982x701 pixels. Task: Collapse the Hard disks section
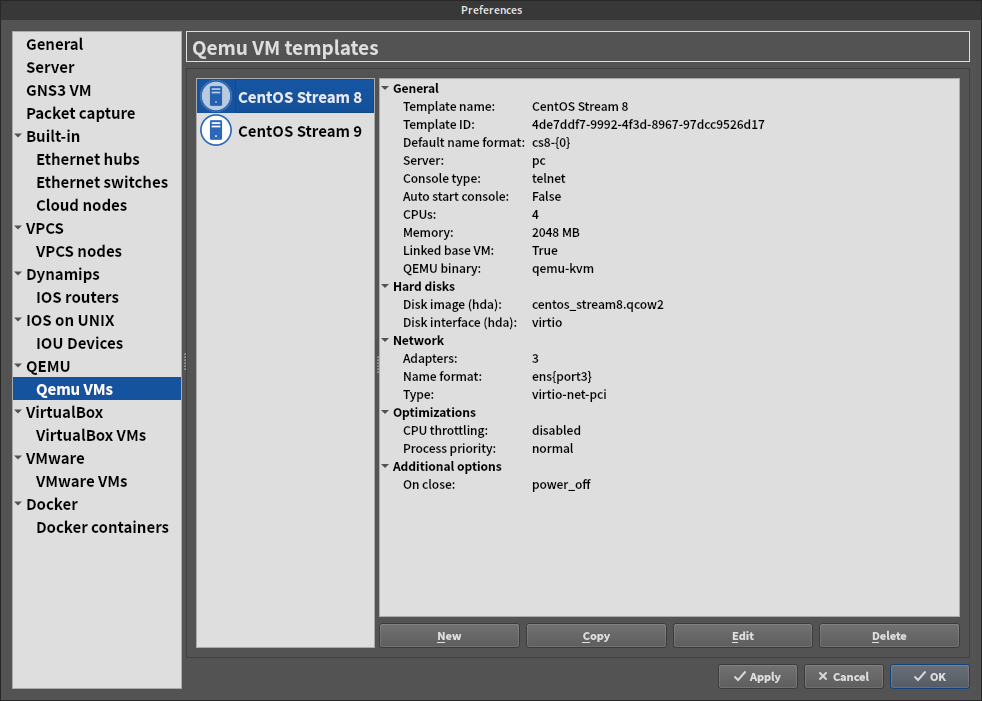click(x=384, y=286)
